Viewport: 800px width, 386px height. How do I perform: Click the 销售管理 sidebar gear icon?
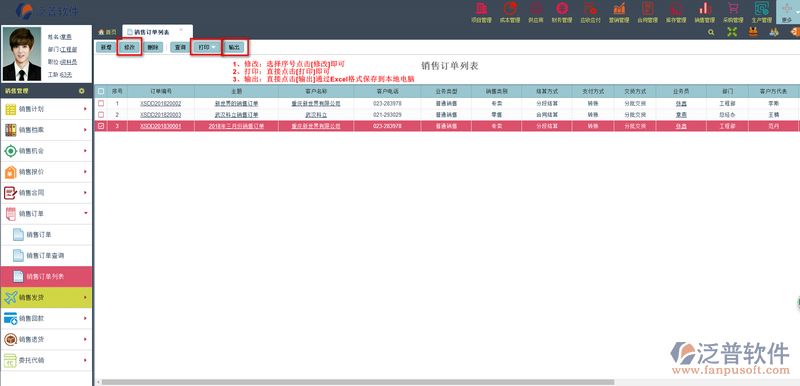pyautogui.click(x=81, y=91)
